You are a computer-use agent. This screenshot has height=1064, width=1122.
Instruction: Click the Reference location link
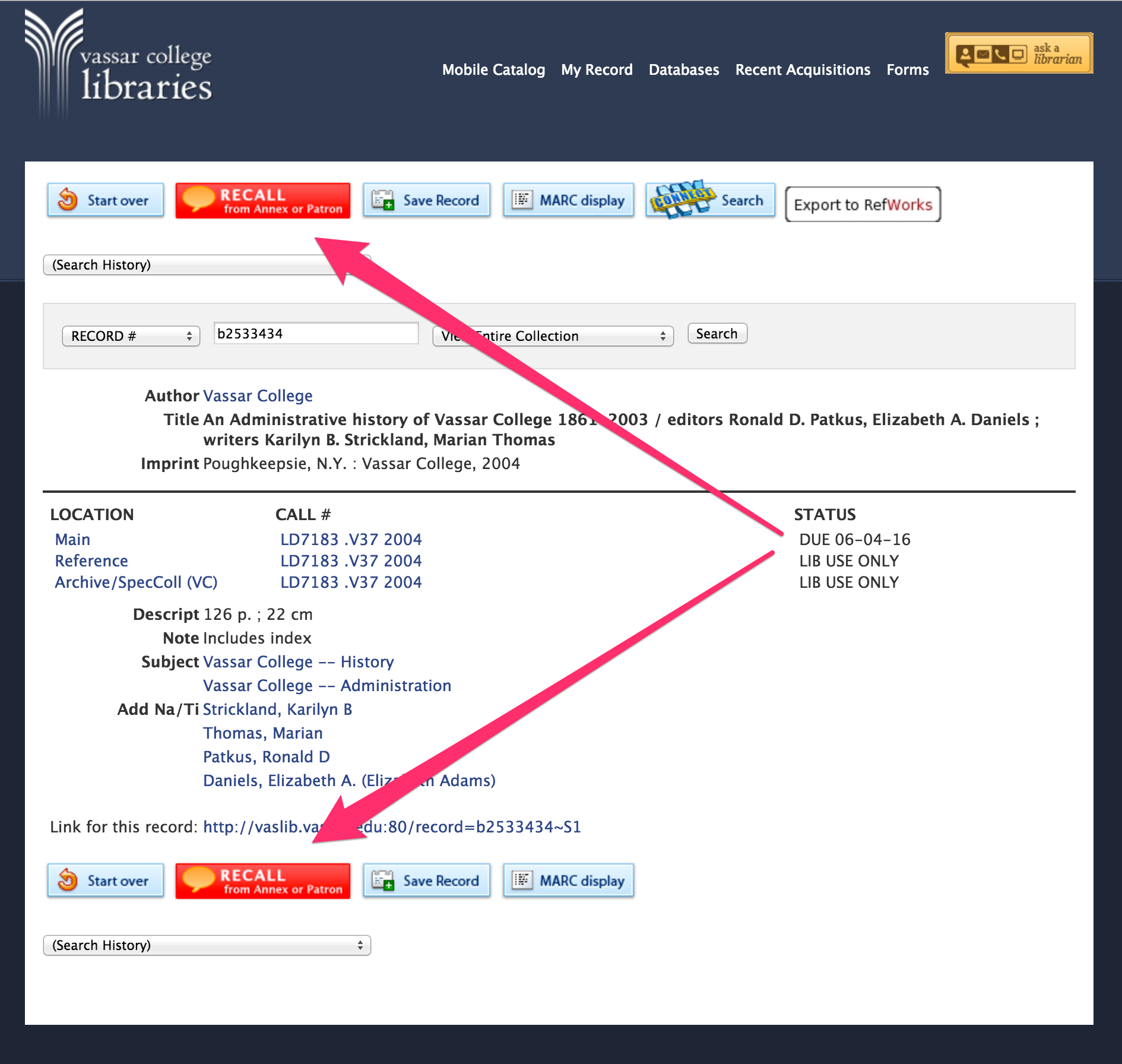(91, 561)
